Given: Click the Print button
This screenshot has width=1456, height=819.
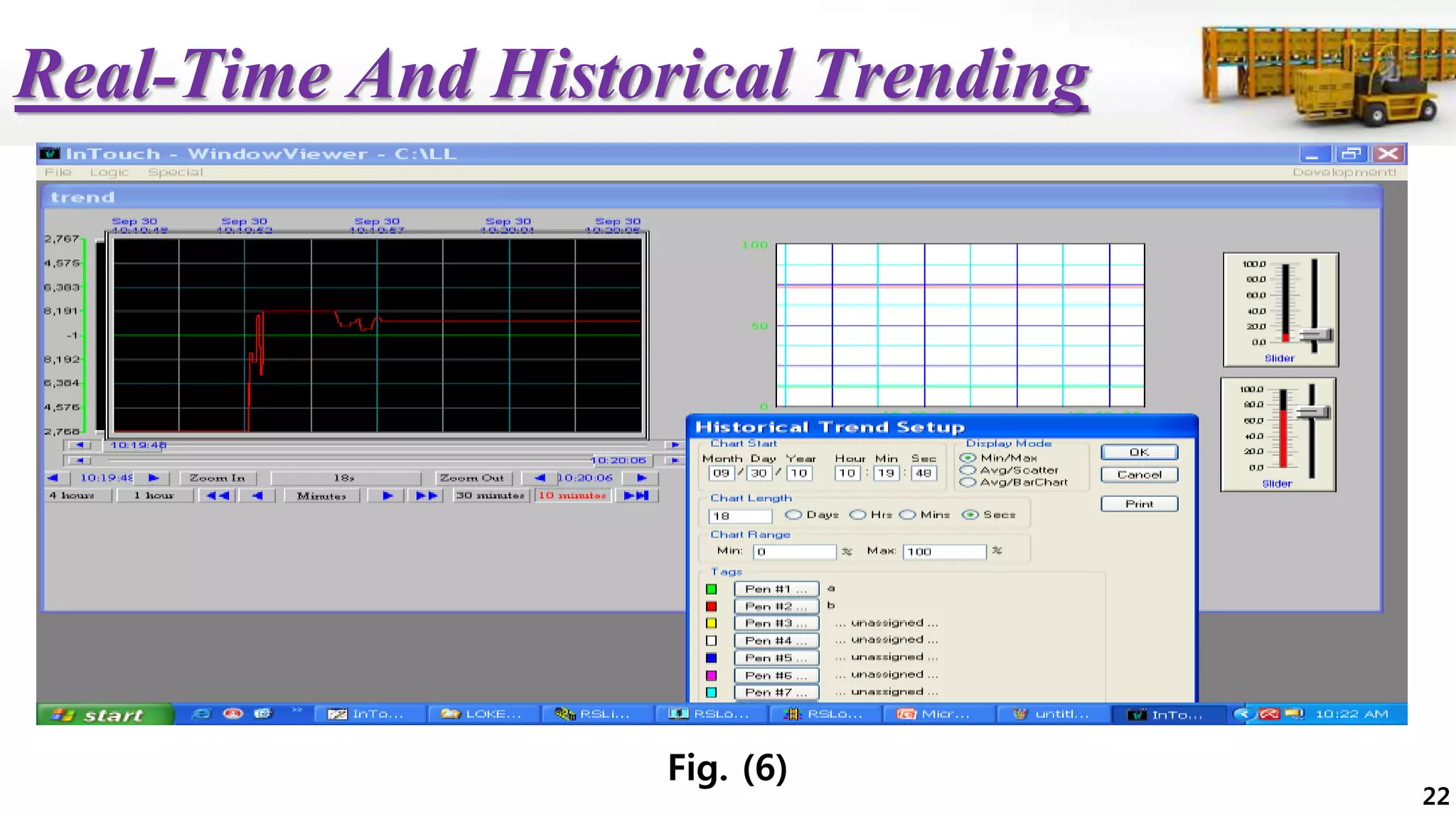Looking at the screenshot, I should 1139,504.
